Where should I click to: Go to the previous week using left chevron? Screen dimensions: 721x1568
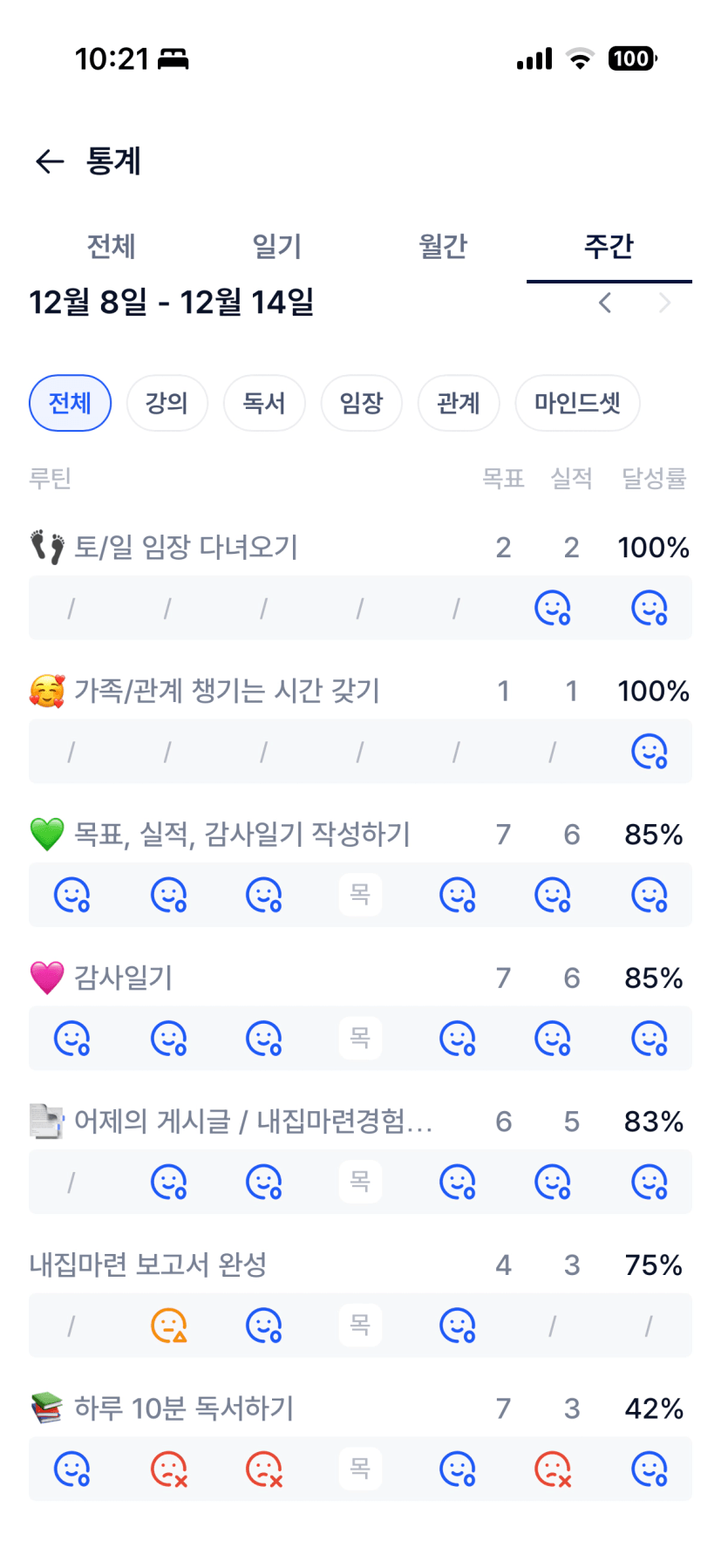[x=605, y=303]
